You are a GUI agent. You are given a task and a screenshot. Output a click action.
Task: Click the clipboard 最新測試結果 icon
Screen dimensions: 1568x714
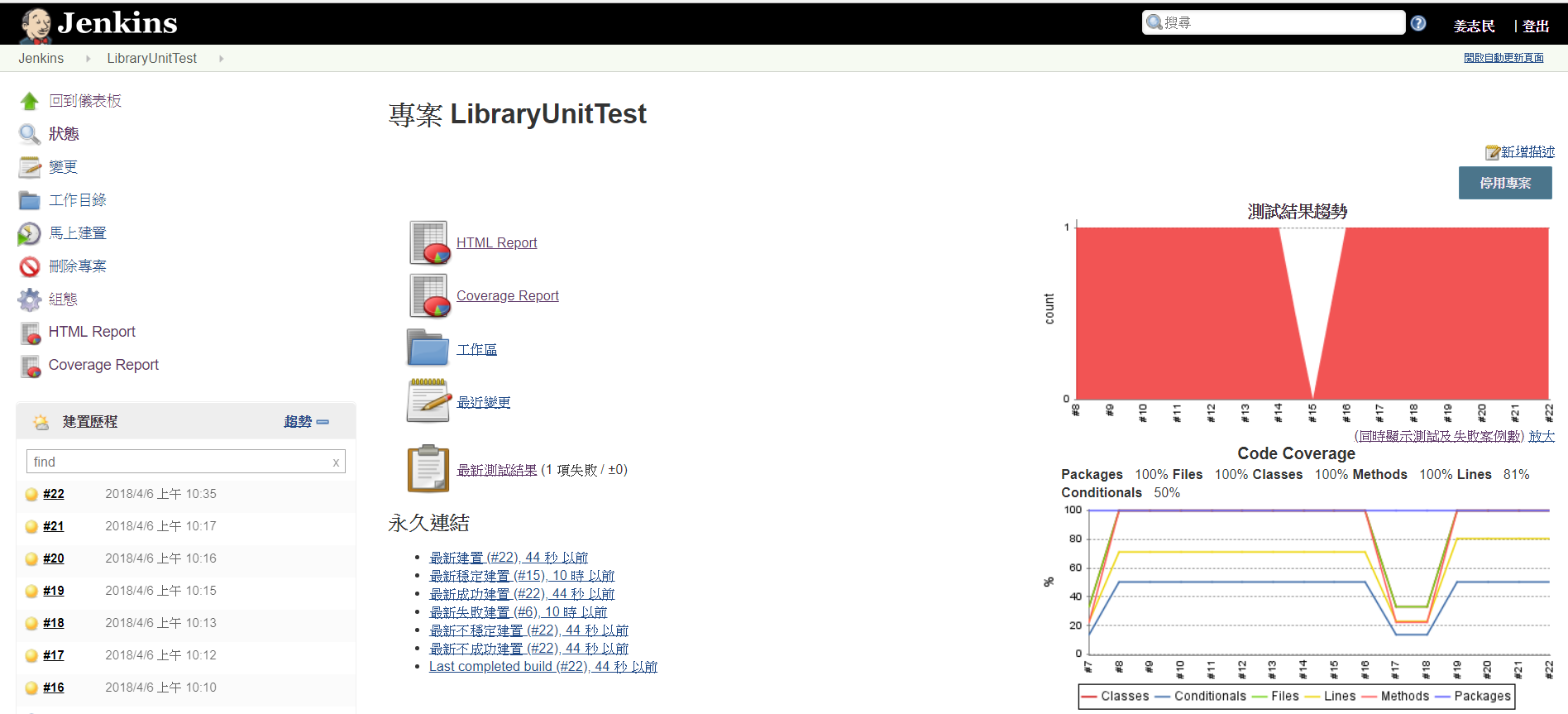(x=428, y=468)
